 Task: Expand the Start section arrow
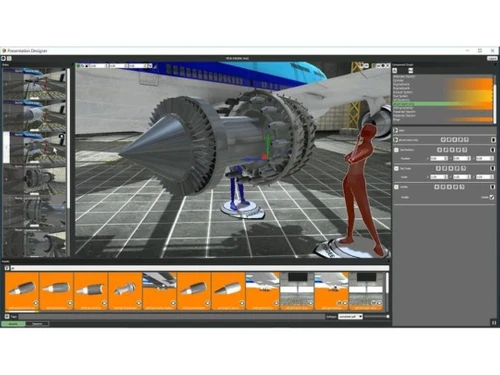(396, 130)
